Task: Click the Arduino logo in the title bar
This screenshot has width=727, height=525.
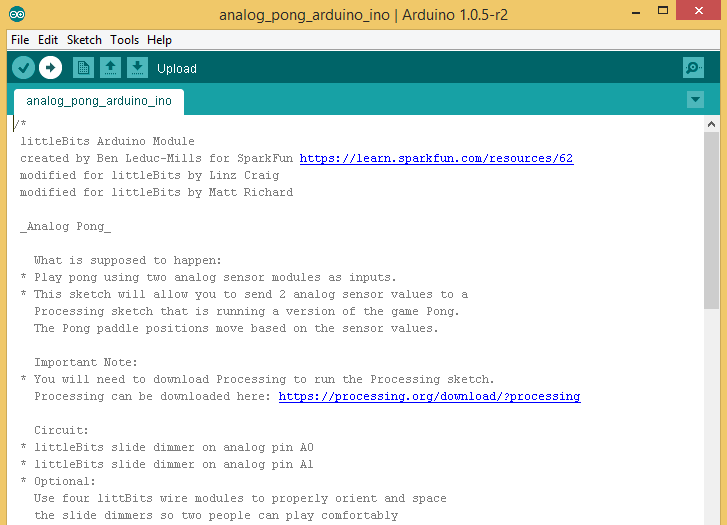Action: coord(17,14)
